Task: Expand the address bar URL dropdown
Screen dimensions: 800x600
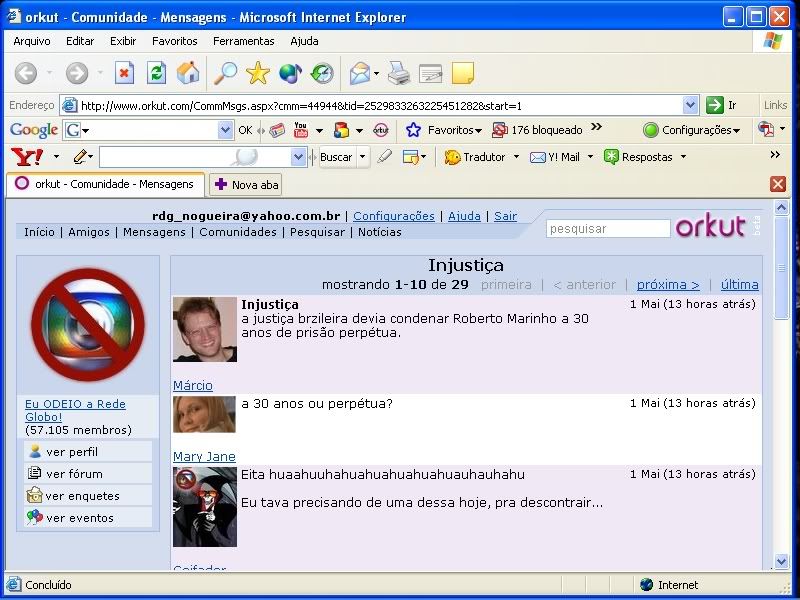Action: coord(690,105)
